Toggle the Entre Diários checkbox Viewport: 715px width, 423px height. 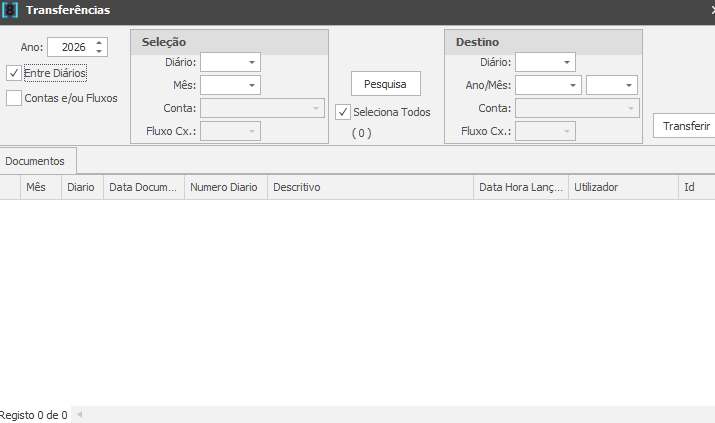point(14,73)
